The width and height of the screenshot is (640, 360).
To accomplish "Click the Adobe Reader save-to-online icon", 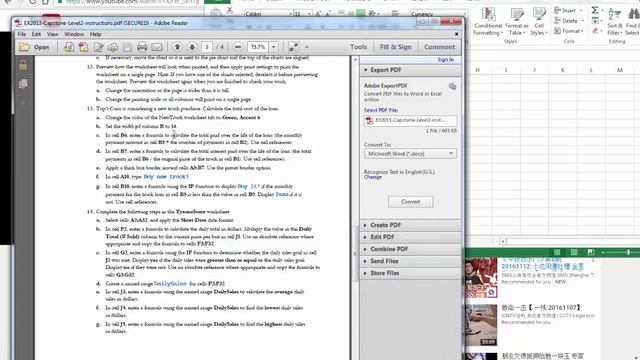I will [x=69, y=47].
